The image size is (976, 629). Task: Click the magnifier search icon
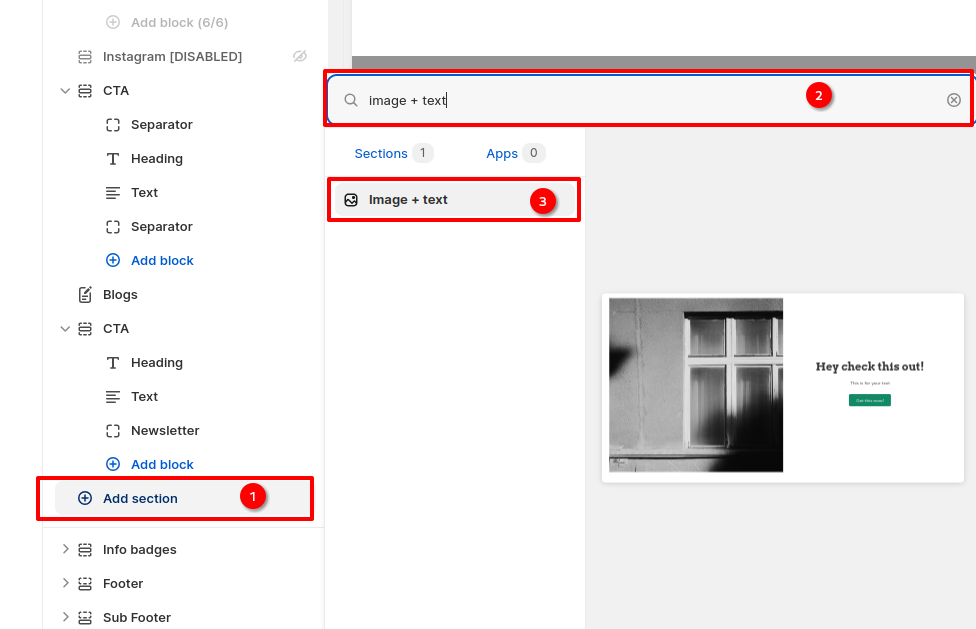pos(351,100)
